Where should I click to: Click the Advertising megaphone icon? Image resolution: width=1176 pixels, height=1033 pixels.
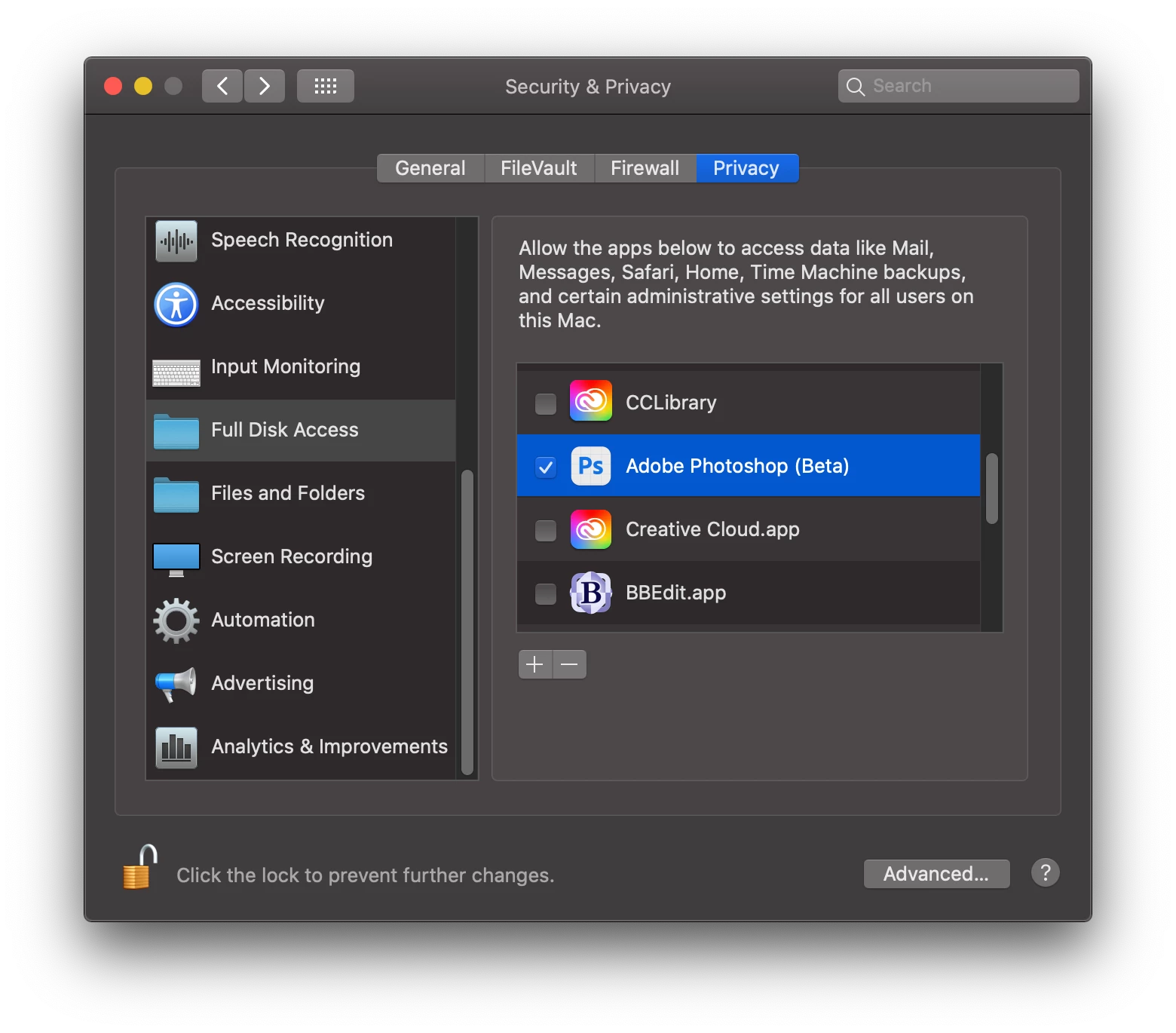coord(176,684)
